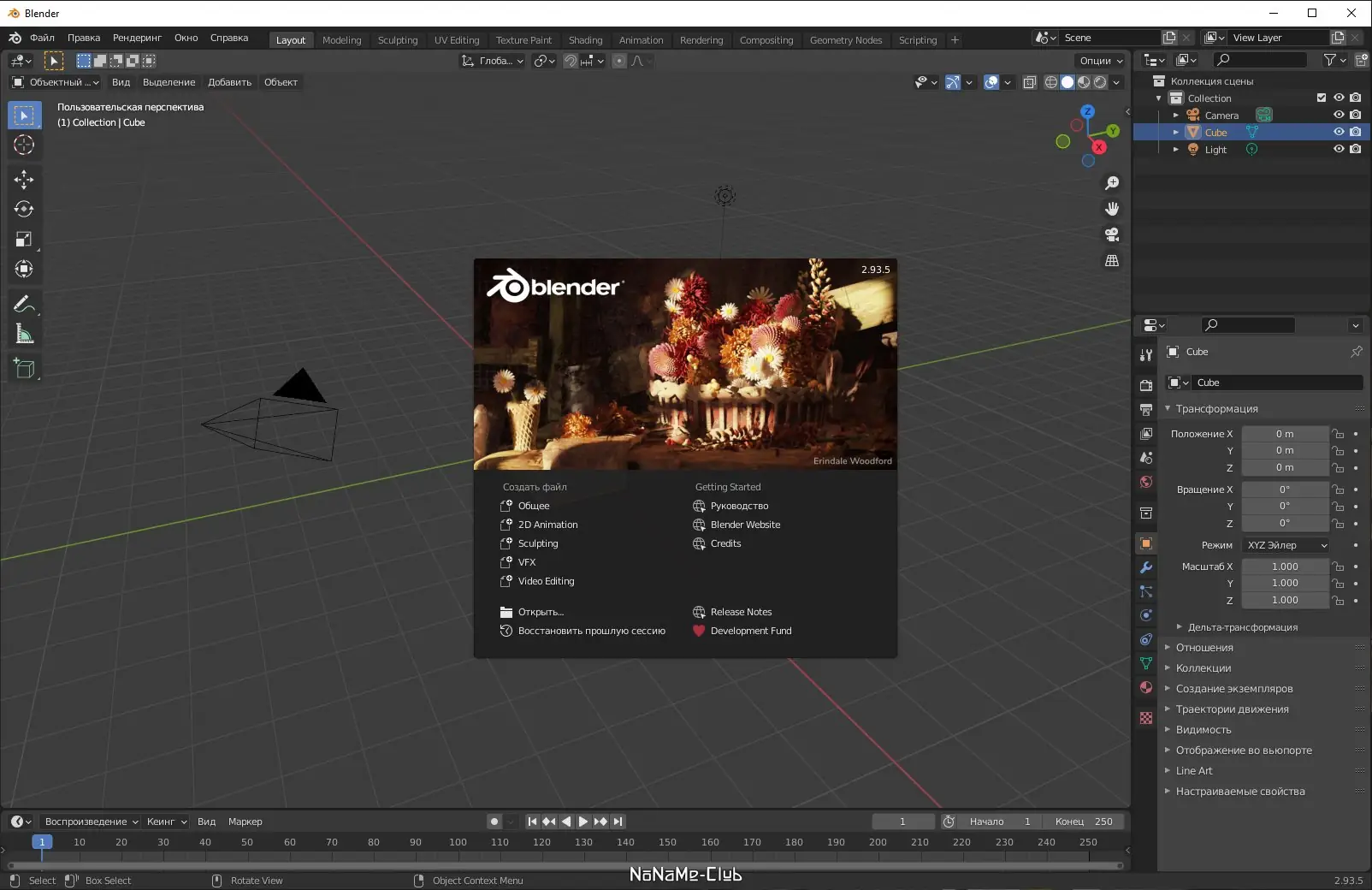Select the Cursor tool in toolbar
1372x890 pixels.
click(x=24, y=145)
